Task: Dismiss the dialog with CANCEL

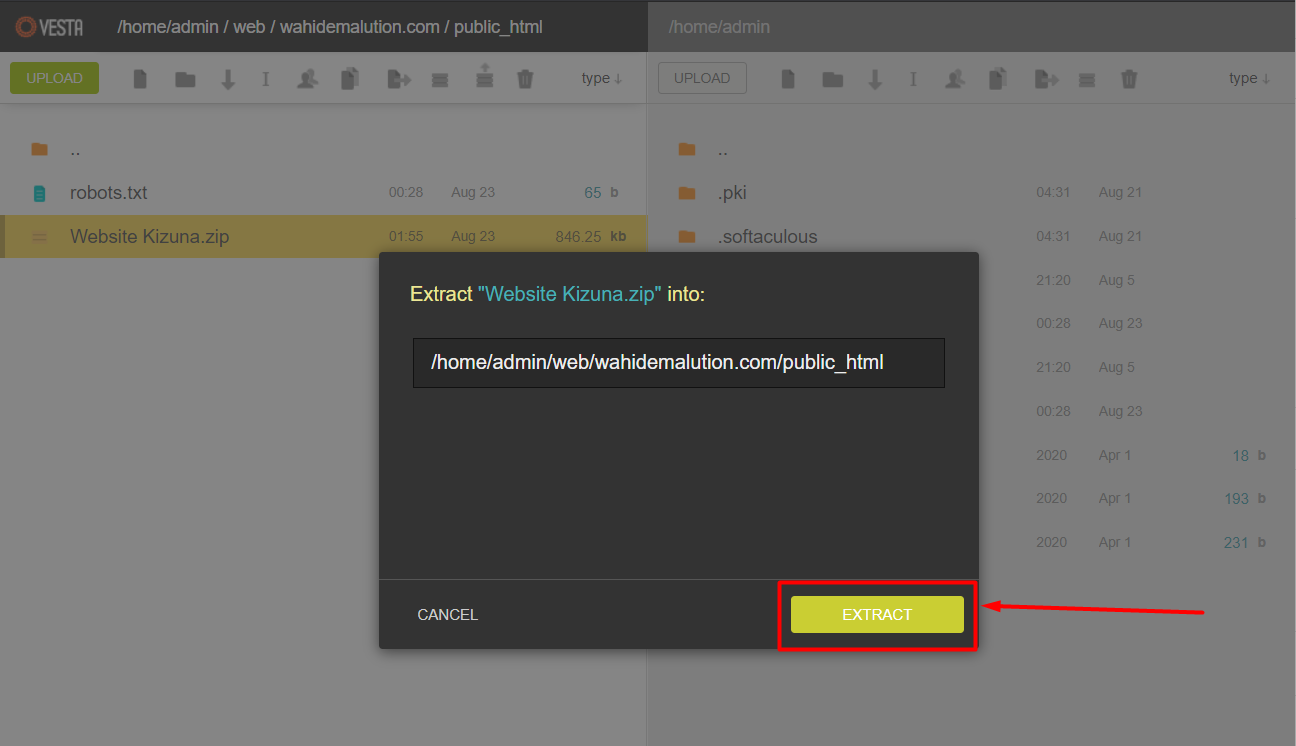Action: click(x=448, y=615)
